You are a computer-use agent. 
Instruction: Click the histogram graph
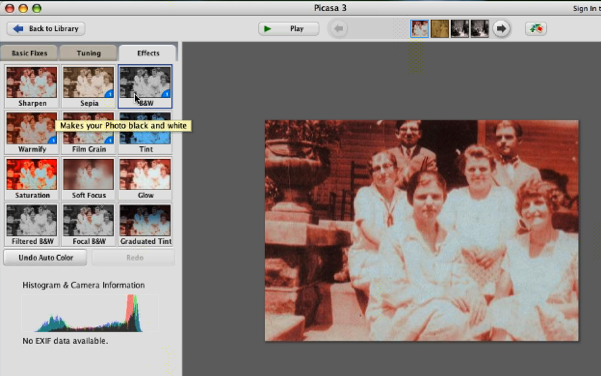click(90, 313)
